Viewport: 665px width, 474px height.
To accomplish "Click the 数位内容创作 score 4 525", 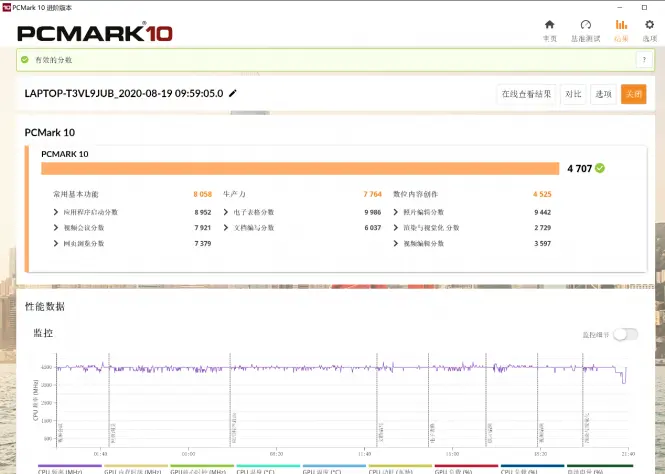I will coord(542,194).
